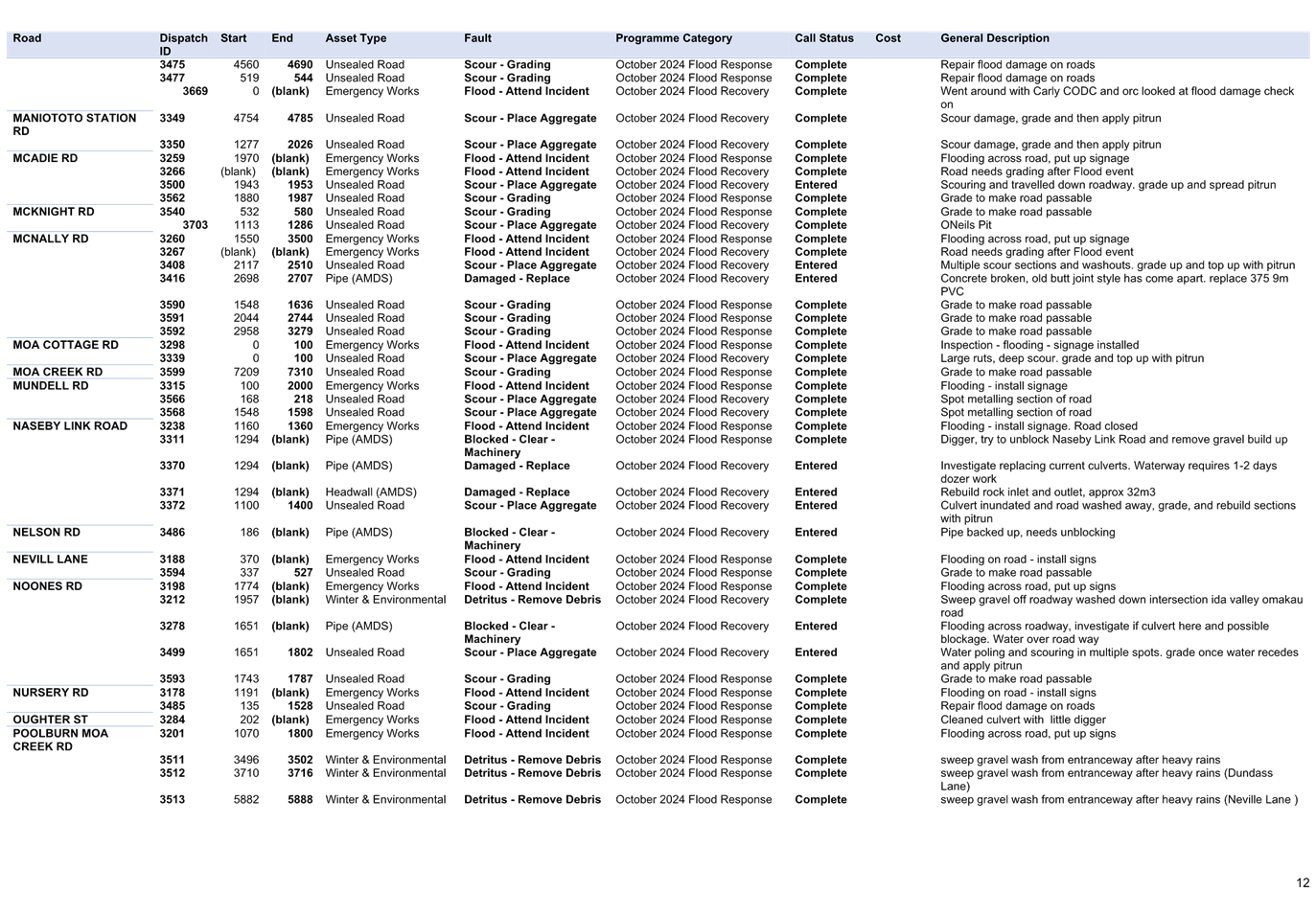Select the Asset Type column header

[x=356, y=38]
